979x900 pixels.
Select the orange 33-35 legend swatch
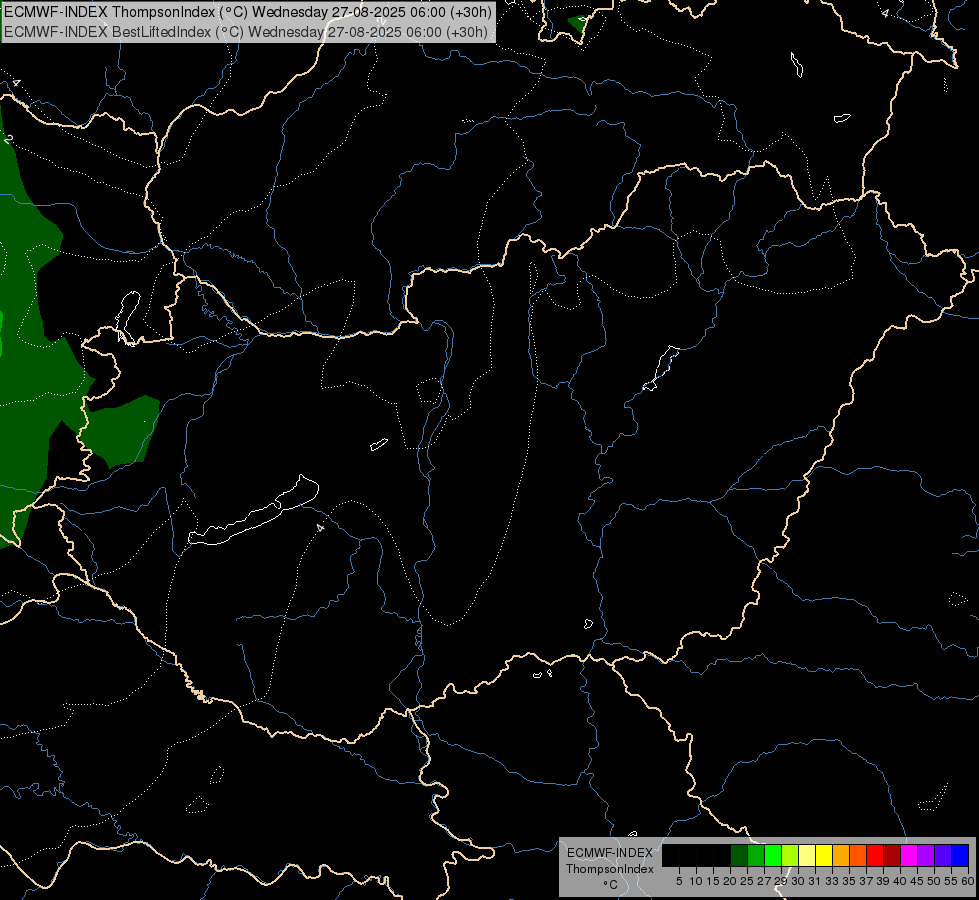[841, 855]
